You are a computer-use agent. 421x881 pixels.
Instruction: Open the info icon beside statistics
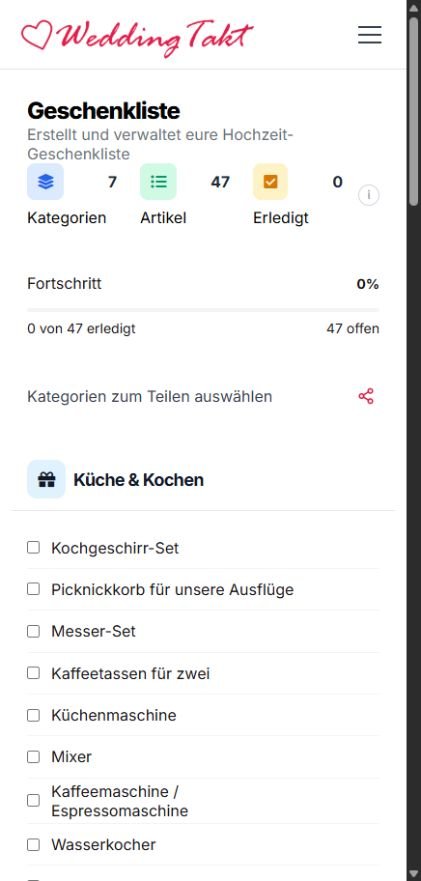coord(369,195)
